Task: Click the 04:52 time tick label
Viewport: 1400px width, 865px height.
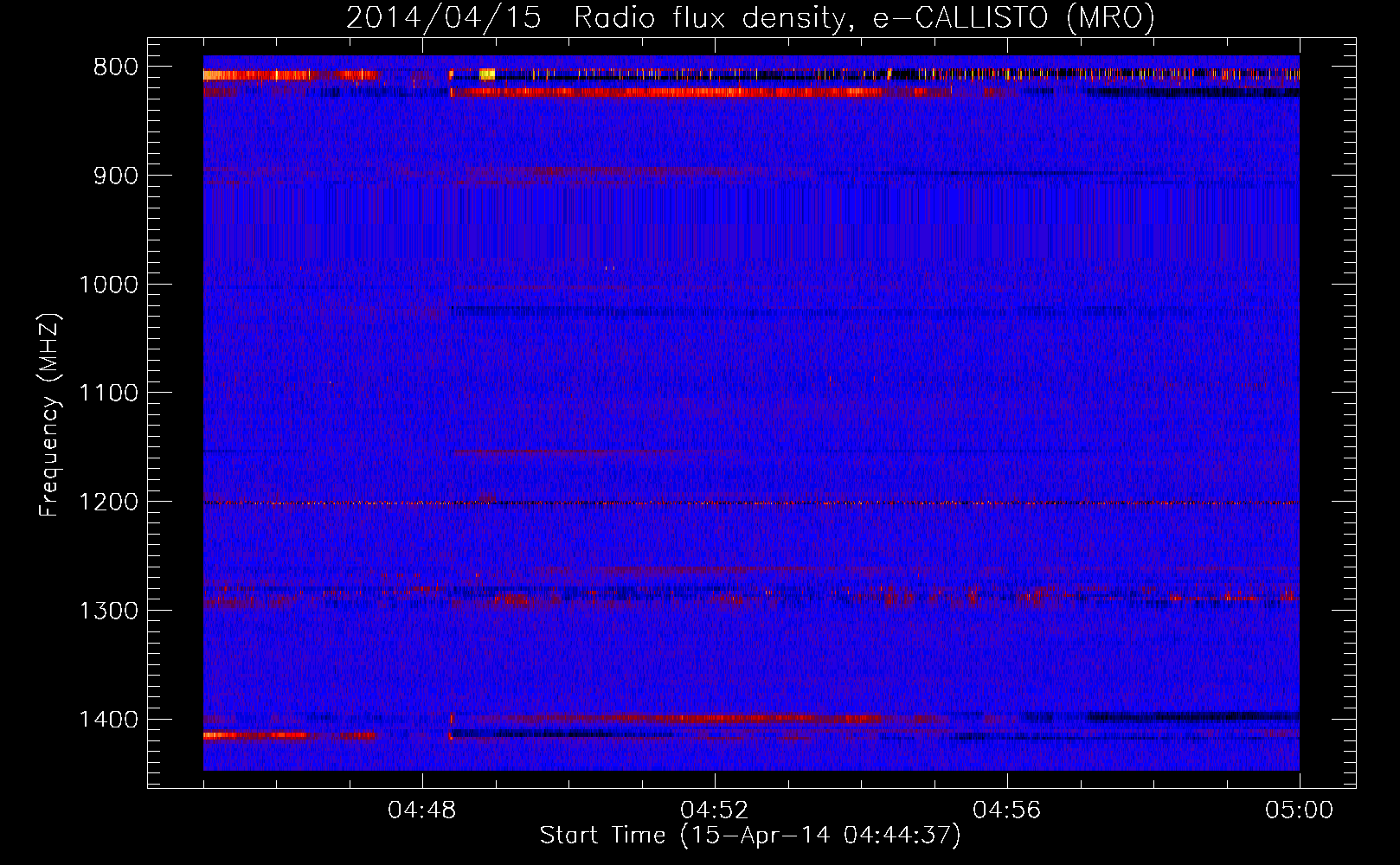Action: coord(715,811)
